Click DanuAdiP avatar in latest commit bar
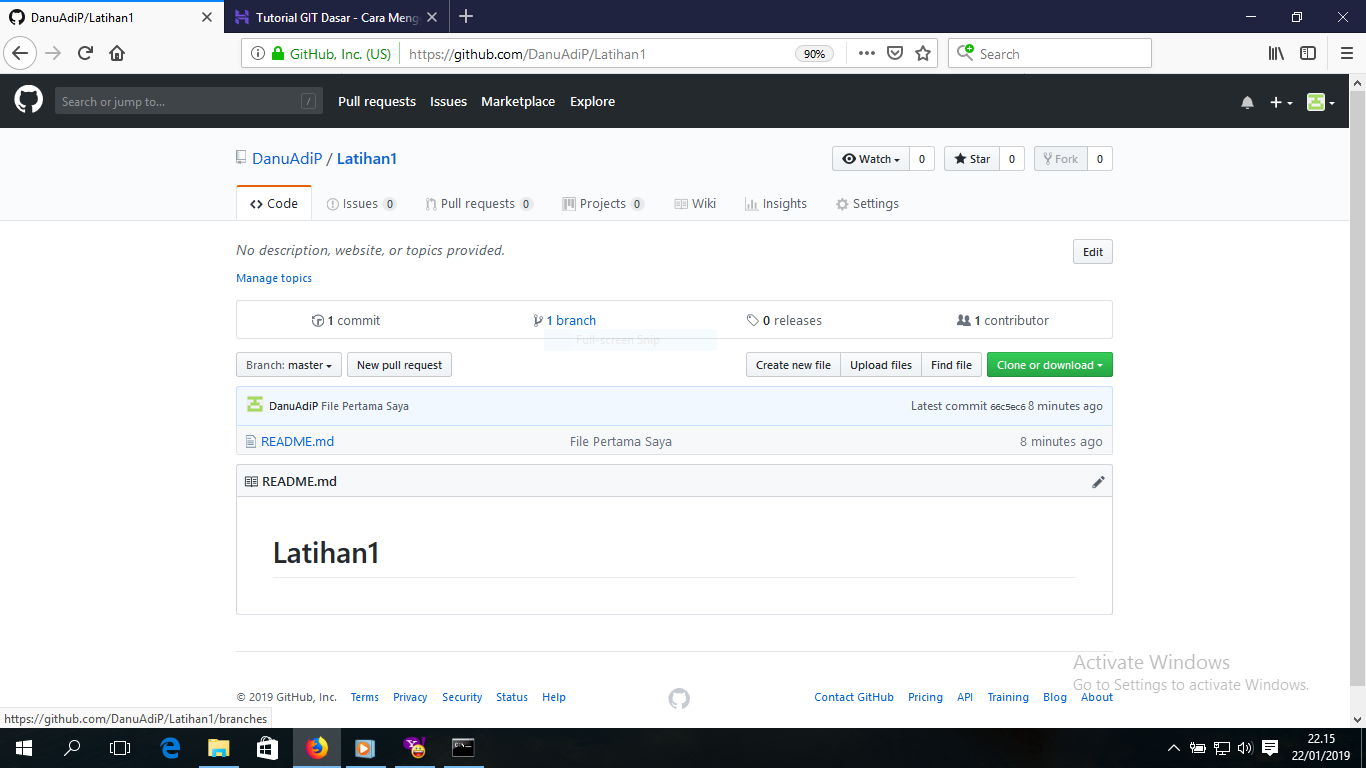This screenshot has width=1366, height=768. pos(255,405)
